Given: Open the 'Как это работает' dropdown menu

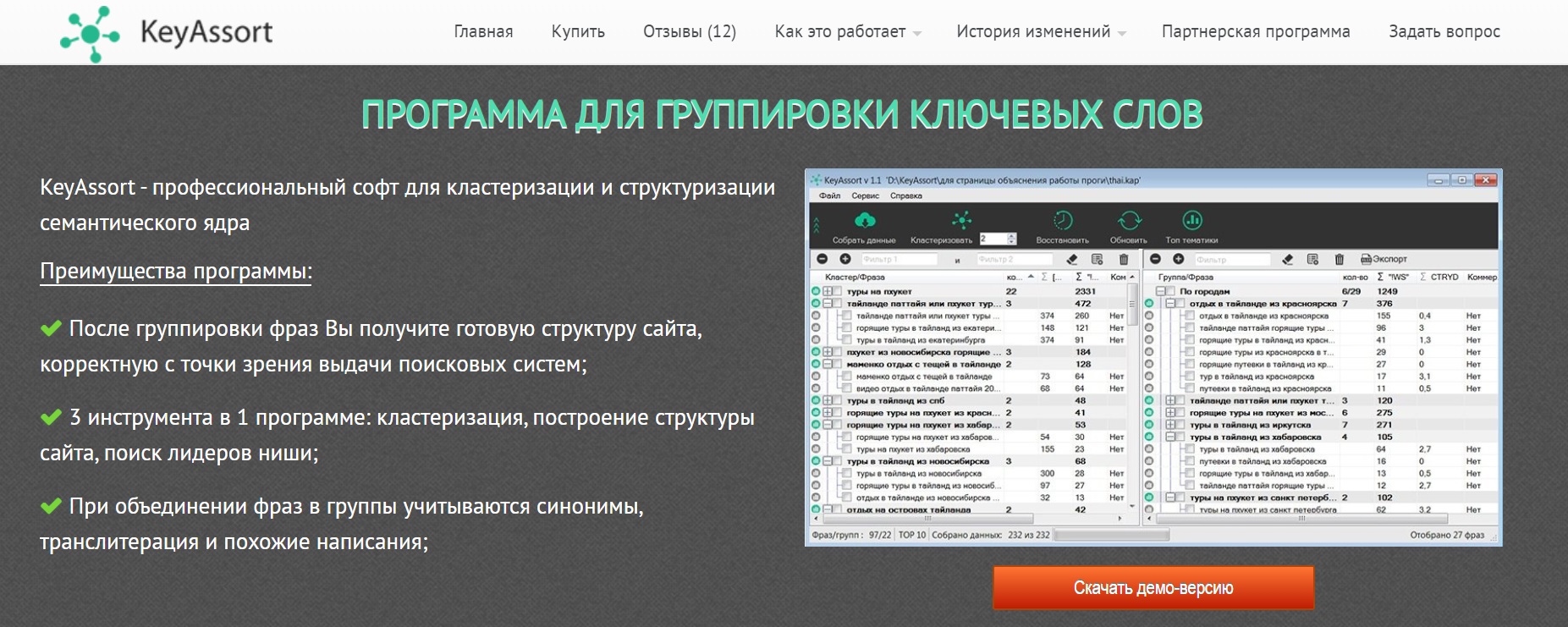Looking at the screenshot, I should pyautogui.click(x=847, y=32).
